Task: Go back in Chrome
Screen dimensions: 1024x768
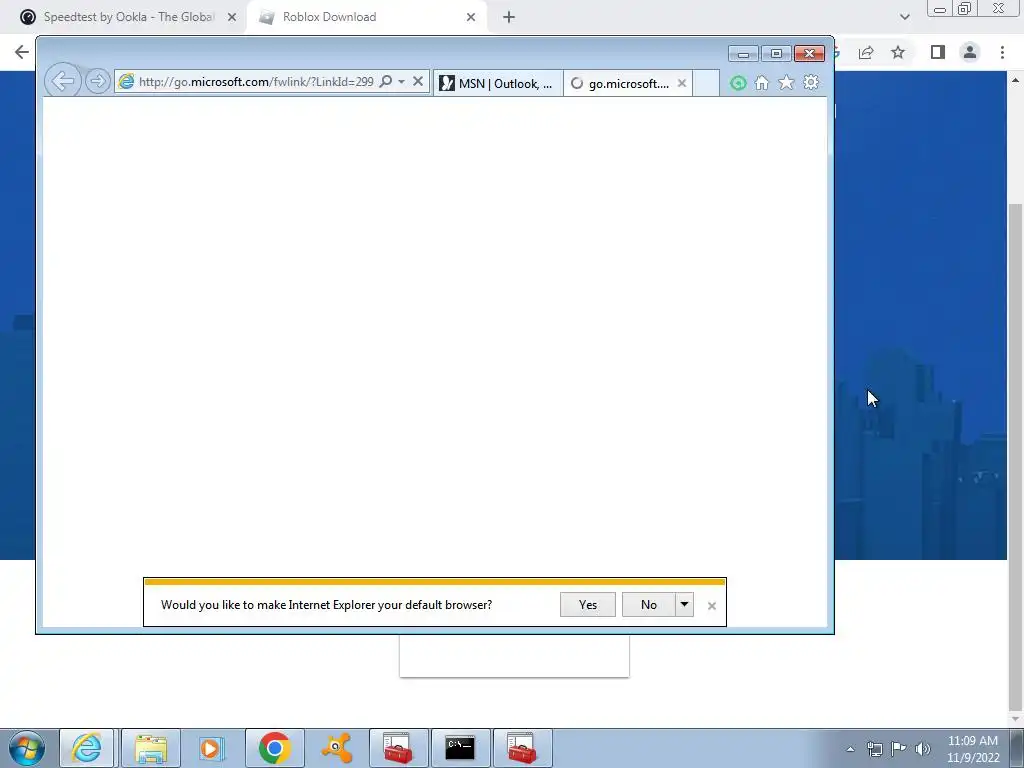Action: 22,52
